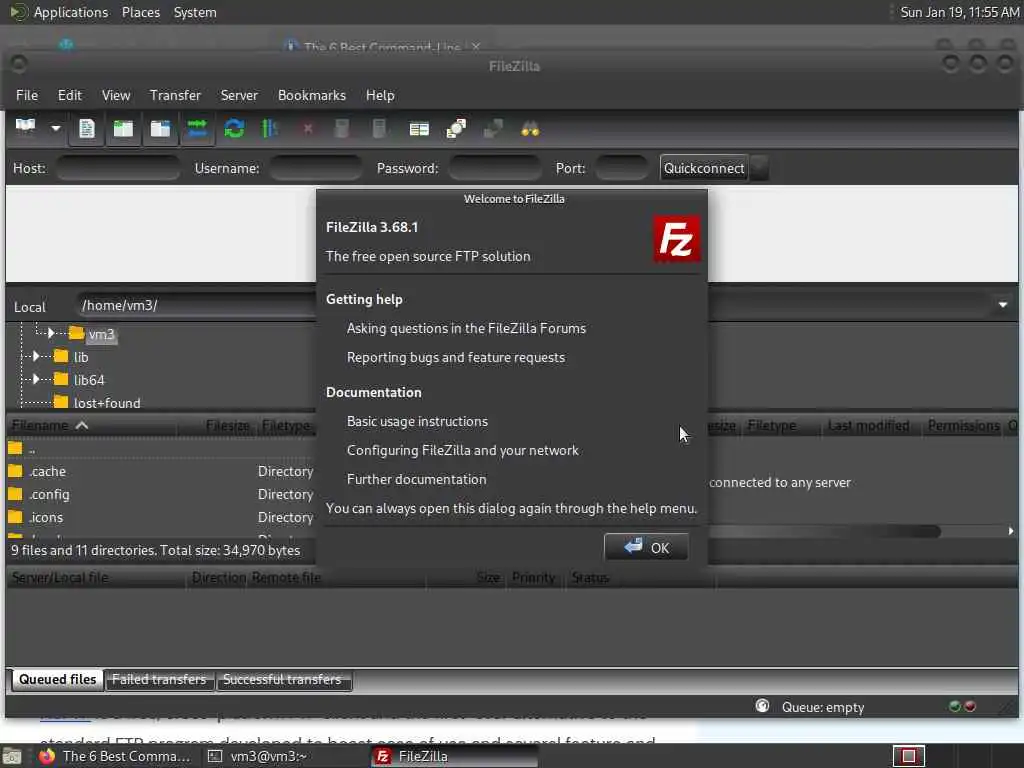1024x768 pixels.
Task: Open Further documentation link
Action: click(417, 479)
